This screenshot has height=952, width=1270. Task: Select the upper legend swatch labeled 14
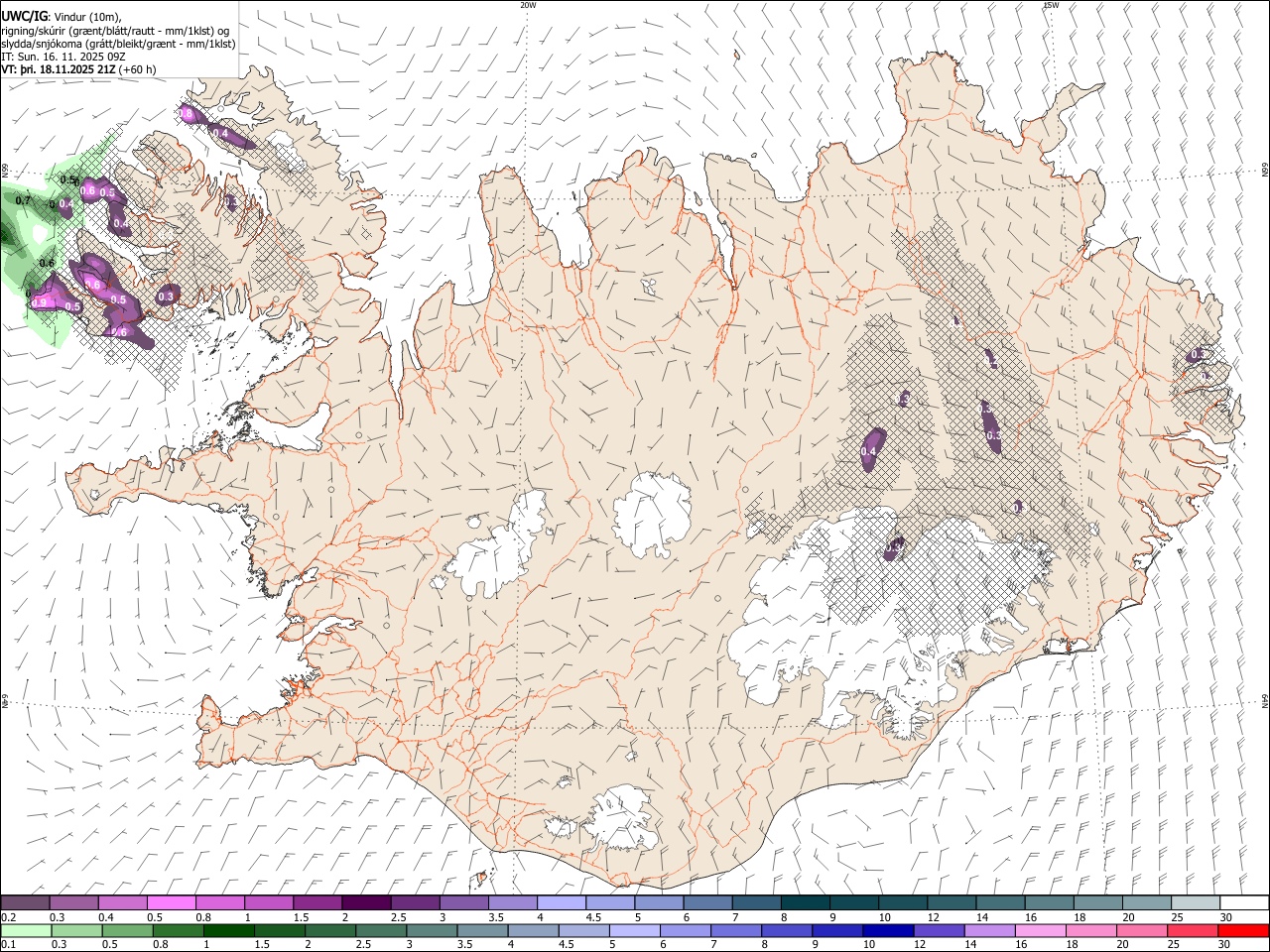point(998,902)
